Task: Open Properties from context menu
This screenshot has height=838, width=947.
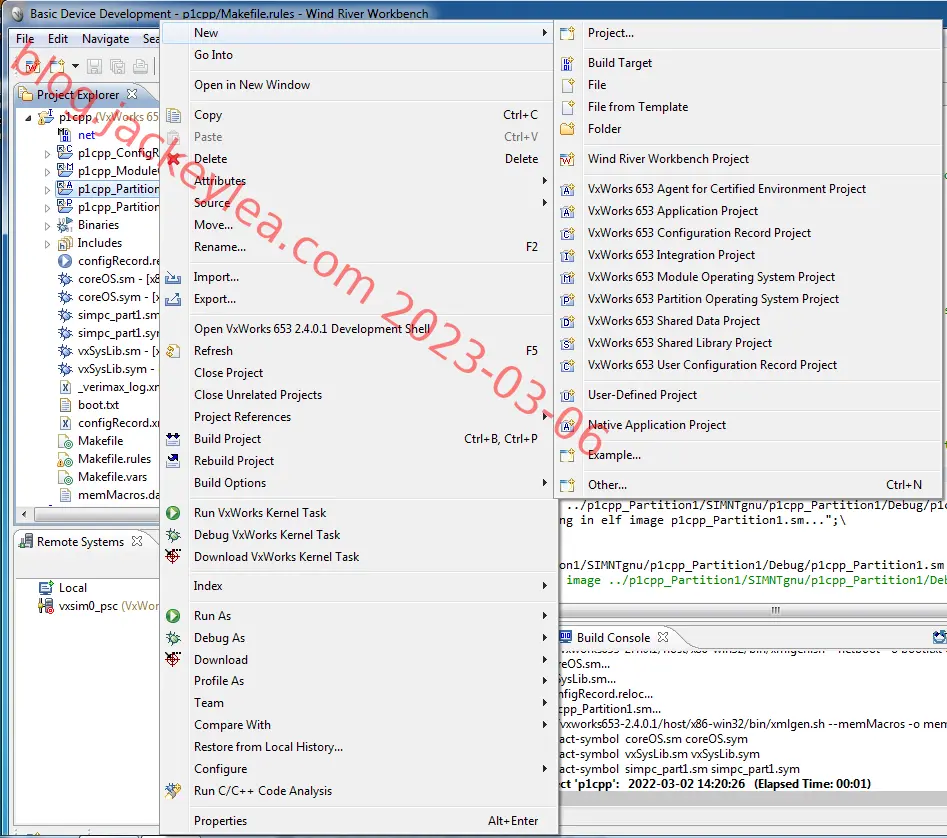Action: pos(370,820)
